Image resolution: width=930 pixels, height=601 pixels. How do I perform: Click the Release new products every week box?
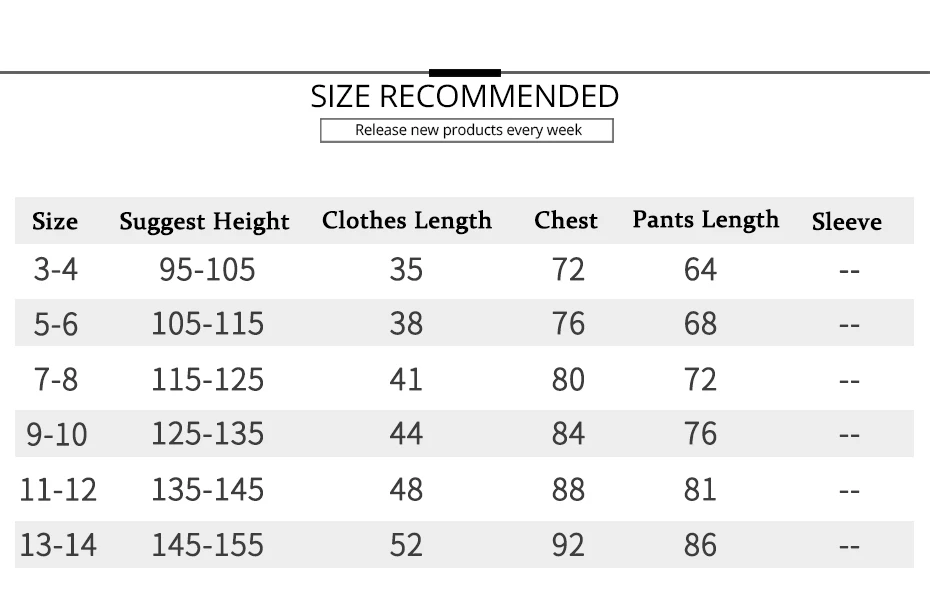[x=467, y=131]
